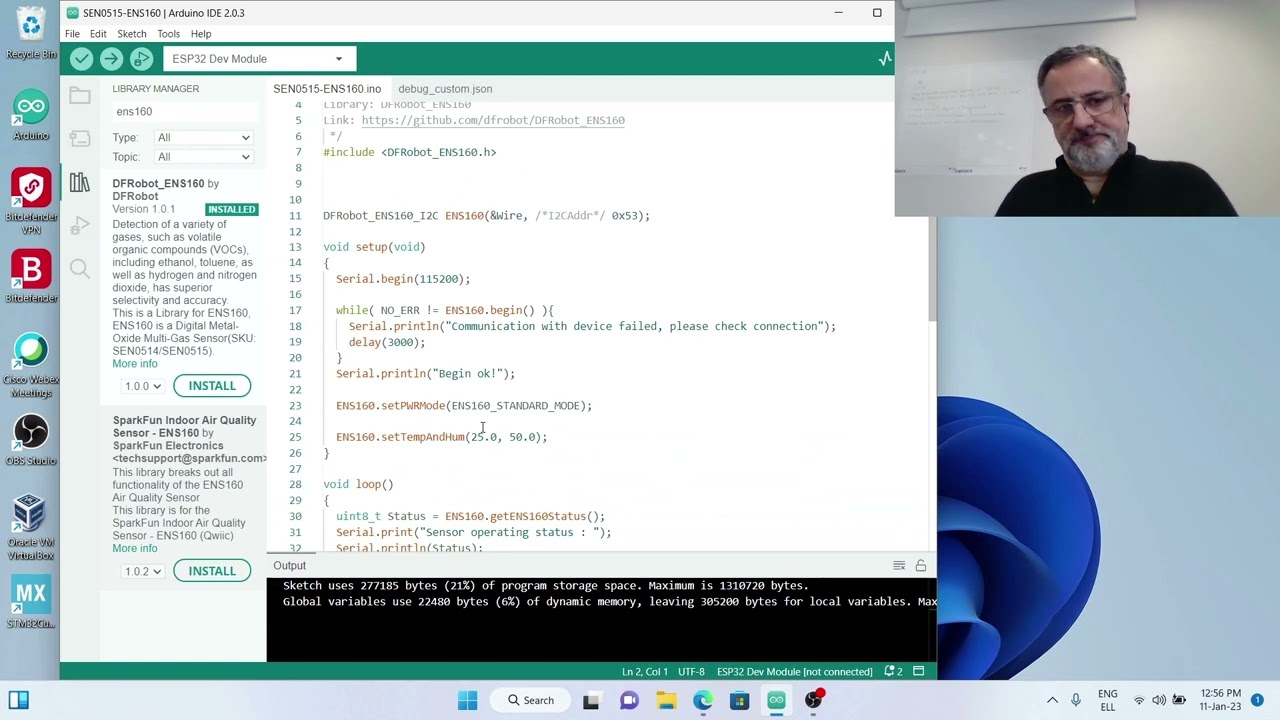
Task: Click the Arduino IDE taskbar button
Action: (x=777, y=700)
